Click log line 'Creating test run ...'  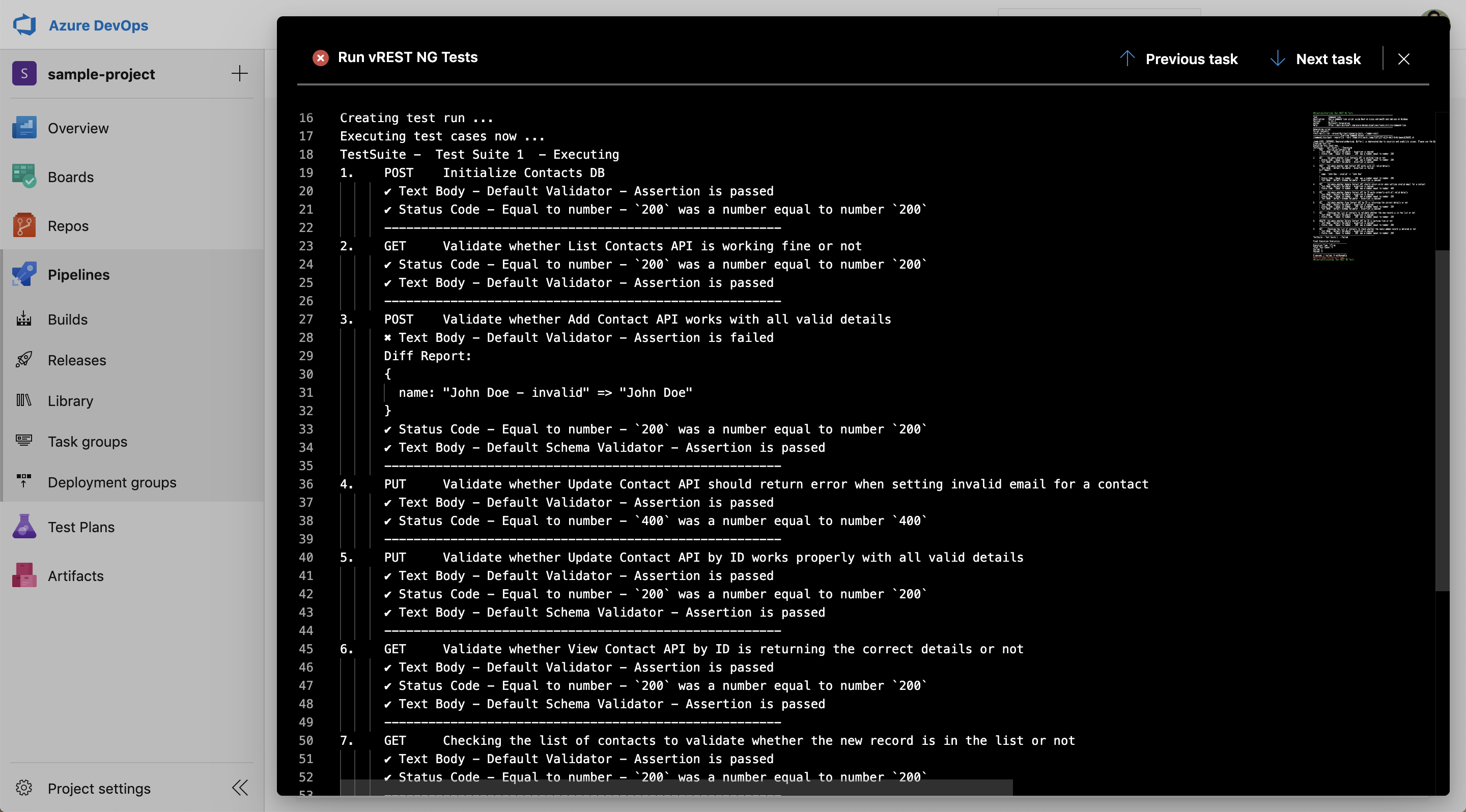(x=416, y=118)
